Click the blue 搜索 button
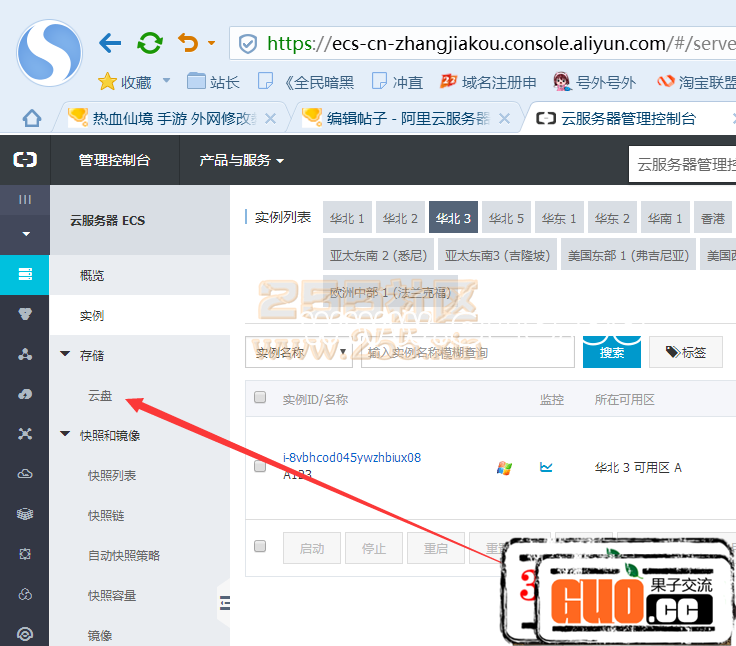Image resolution: width=736 pixels, height=646 pixels. pyautogui.click(x=611, y=352)
